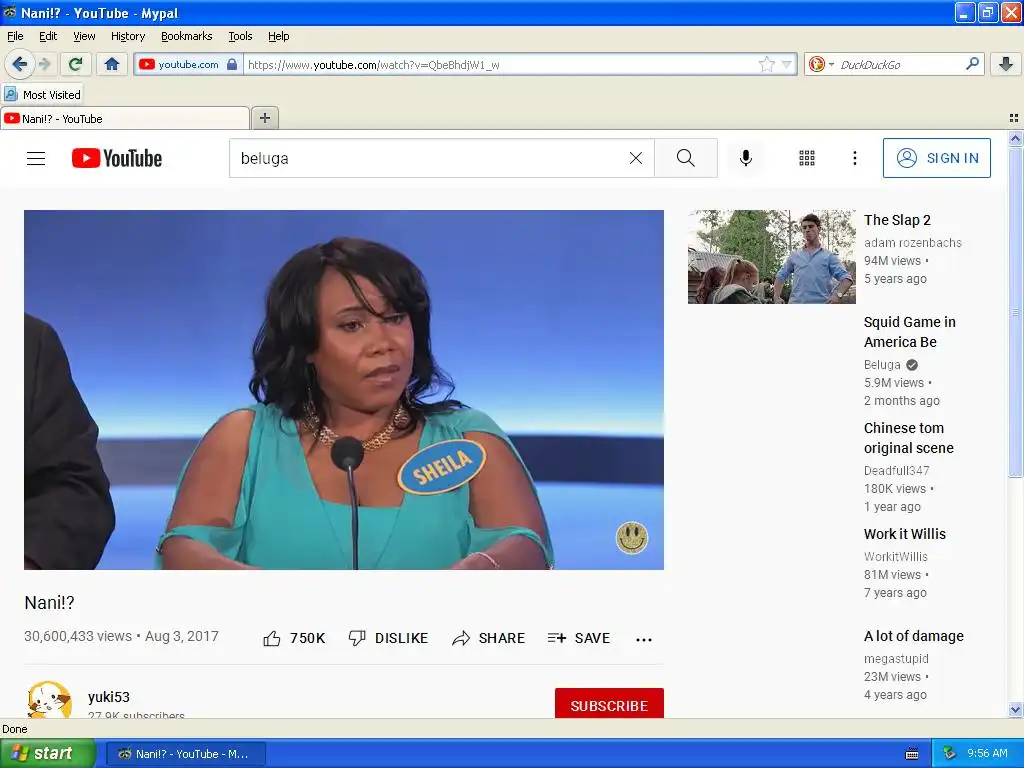Bookmark this page with the star icon
The image size is (1024, 768).
(x=766, y=64)
